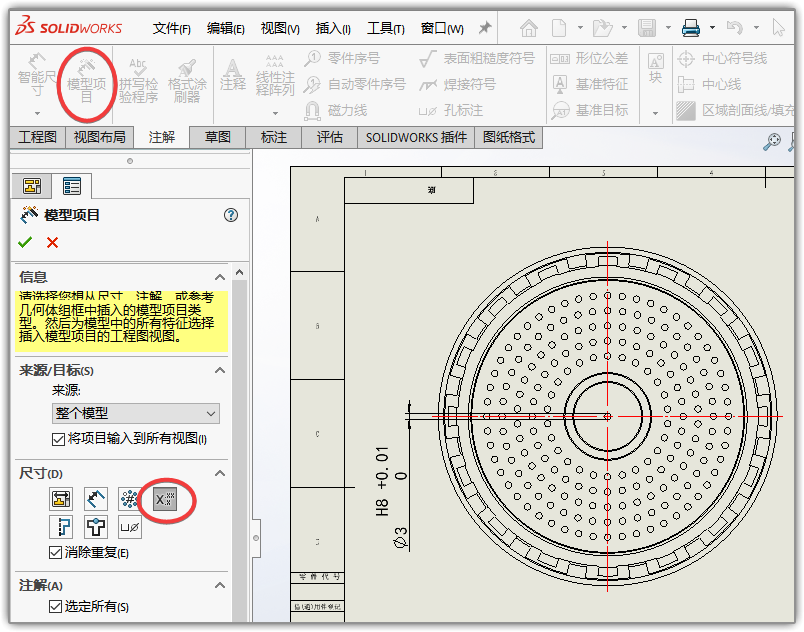Collapse the 信息 section
The width and height of the screenshot is (804, 632).
point(222,277)
